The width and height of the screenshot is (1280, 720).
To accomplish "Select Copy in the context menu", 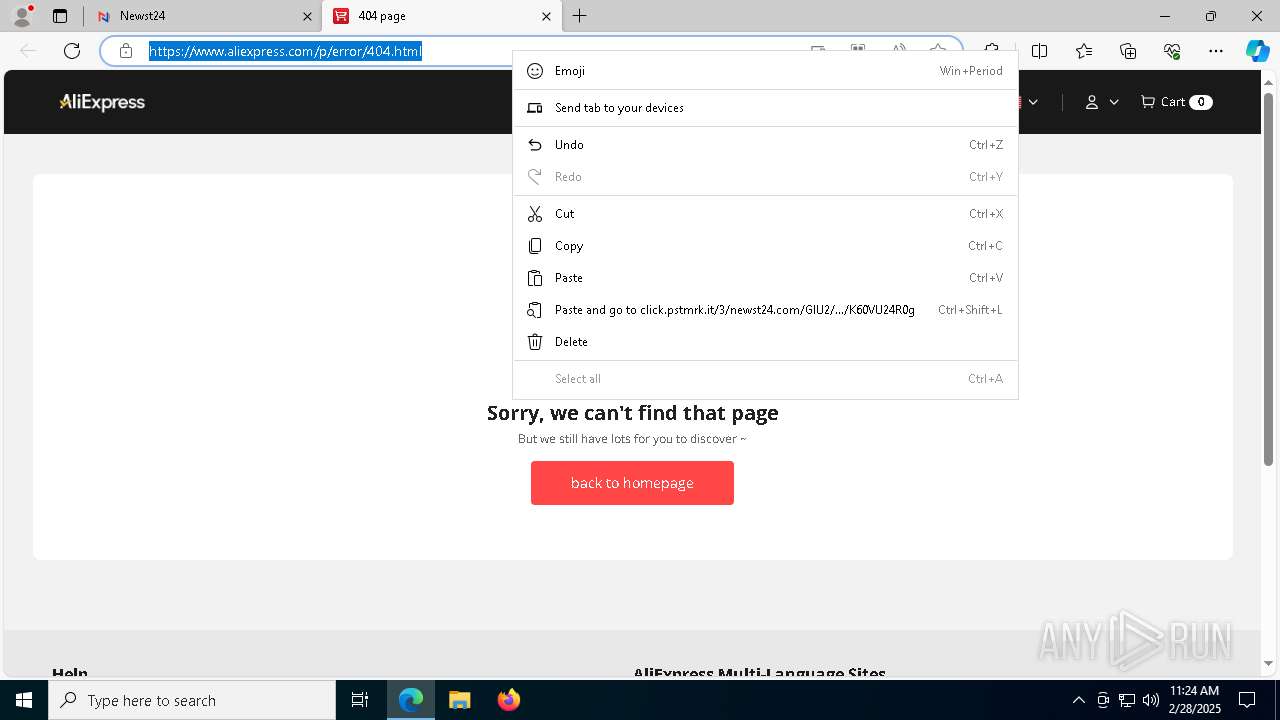I will 765,246.
